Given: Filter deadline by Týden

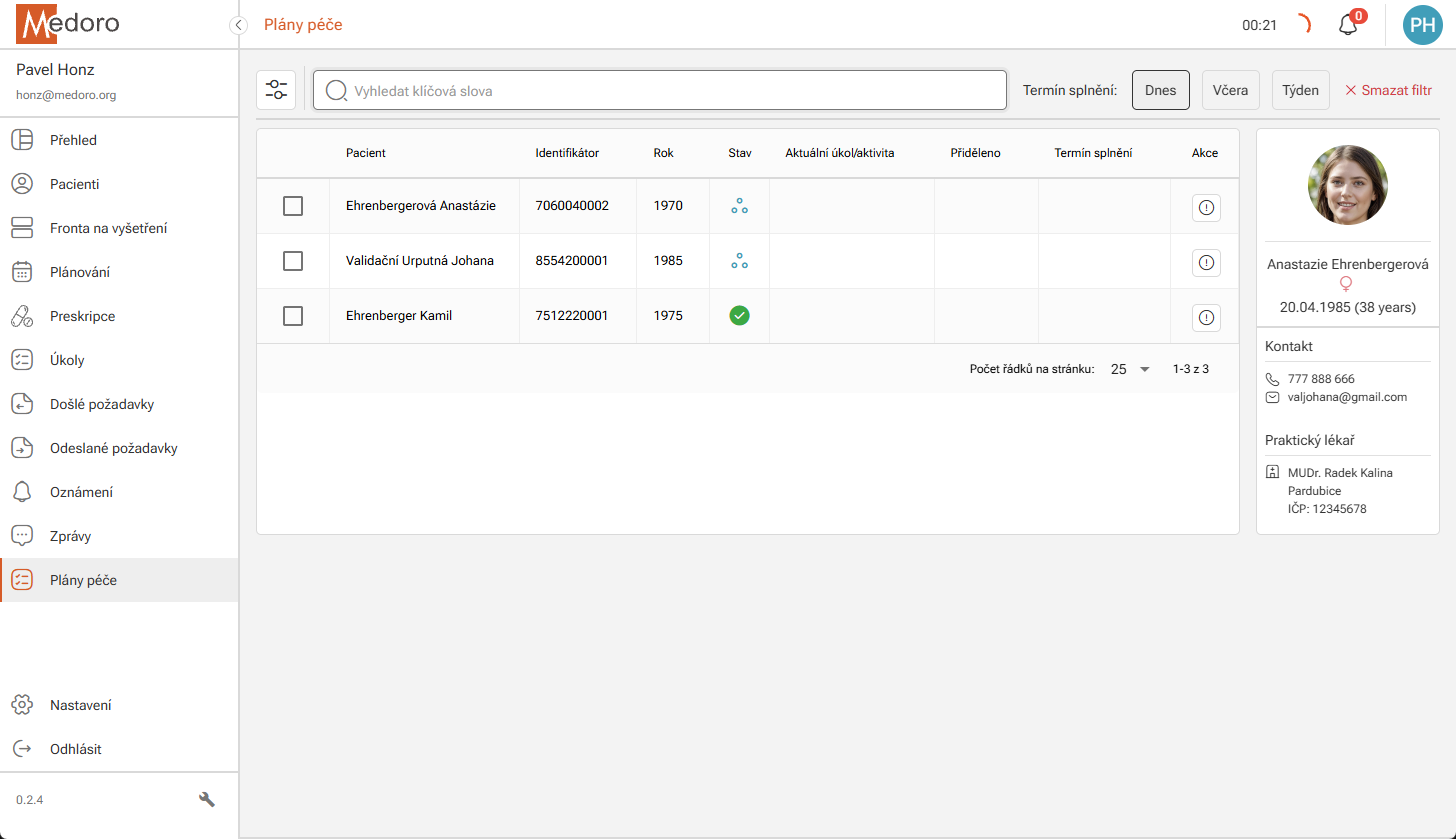Looking at the screenshot, I should 1300,90.
